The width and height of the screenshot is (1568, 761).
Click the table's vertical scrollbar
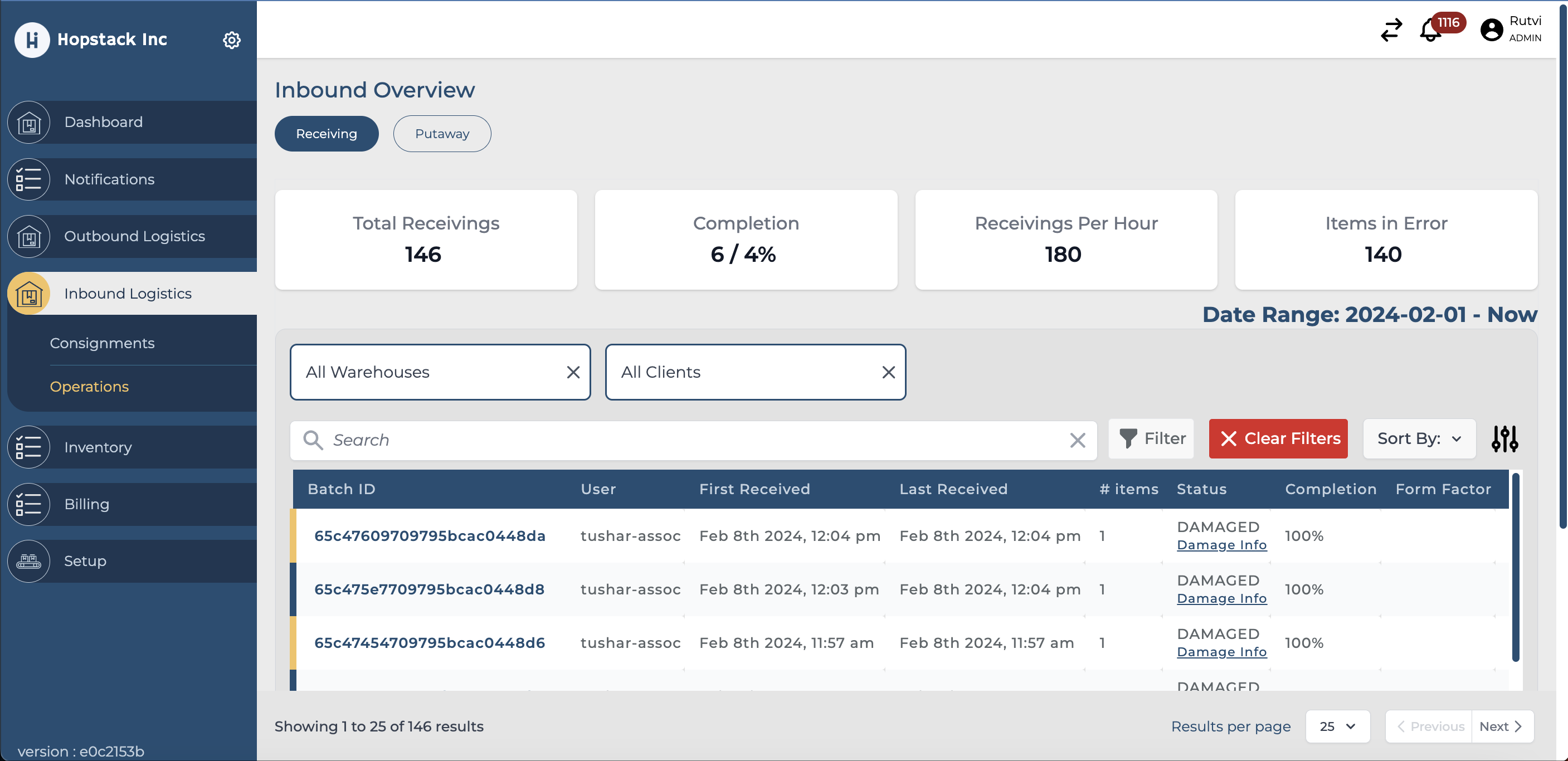pos(1515,566)
